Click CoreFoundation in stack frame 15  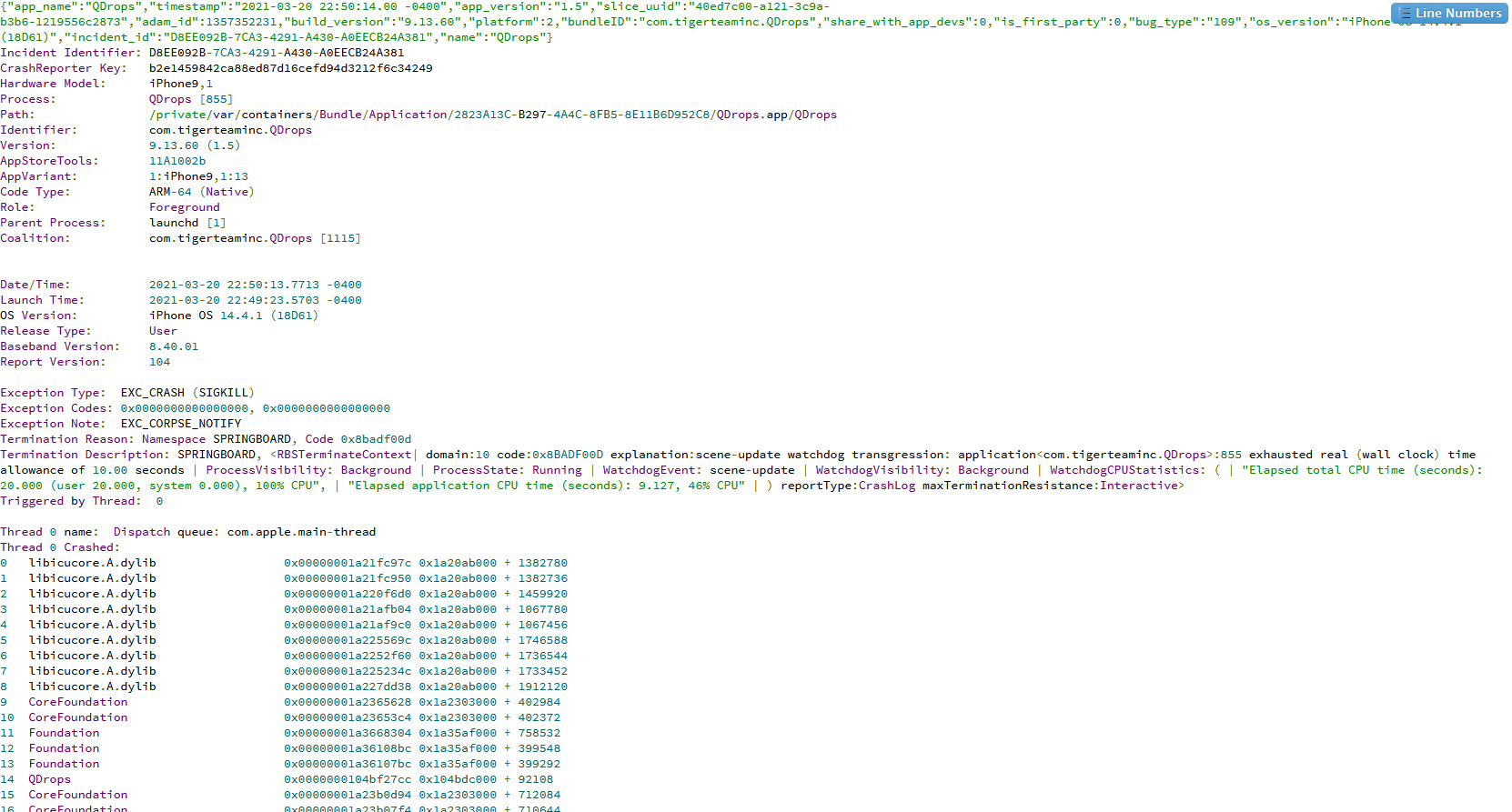tap(78, 795)
